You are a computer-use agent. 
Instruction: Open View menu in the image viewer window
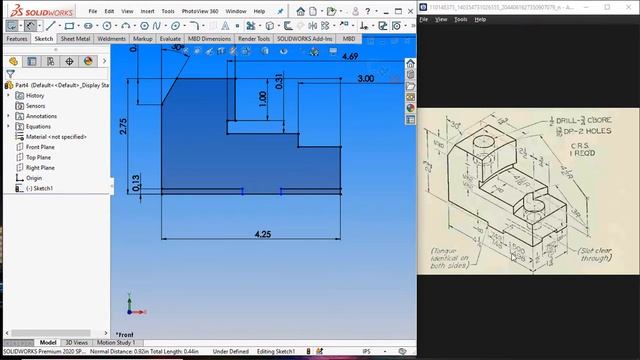point(441,19)
